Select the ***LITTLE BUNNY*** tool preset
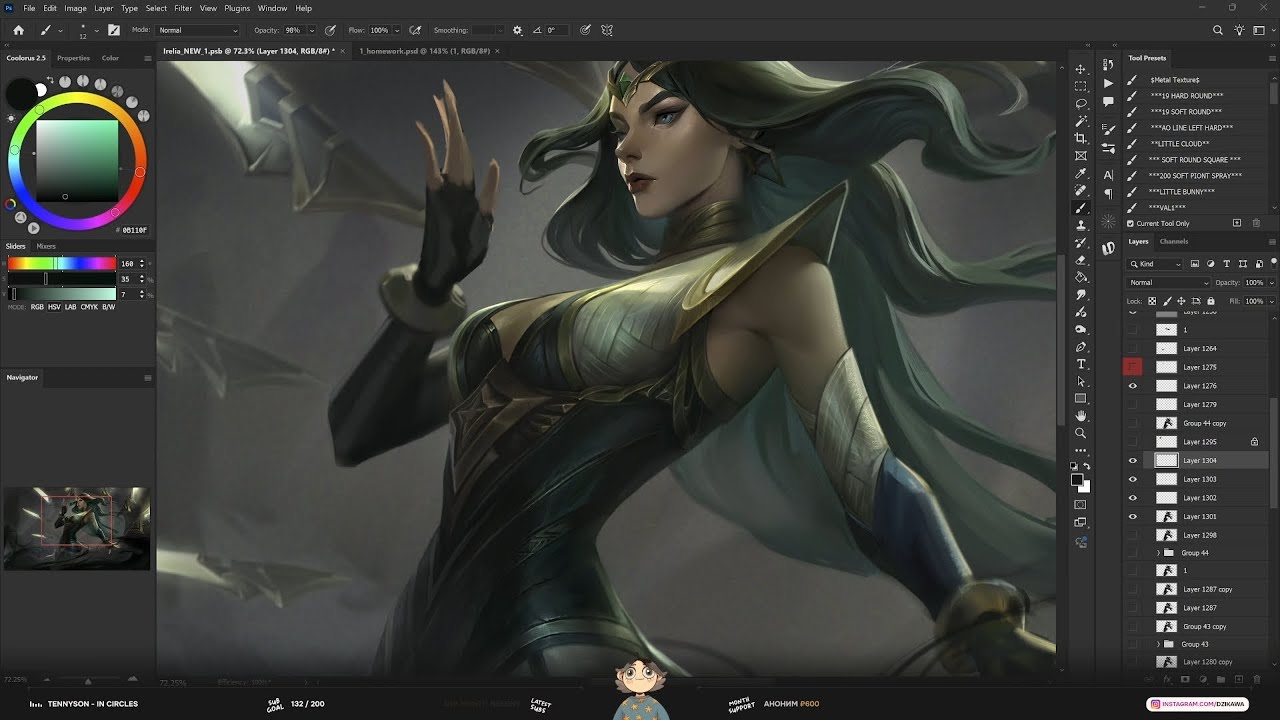 [1181, 191]
